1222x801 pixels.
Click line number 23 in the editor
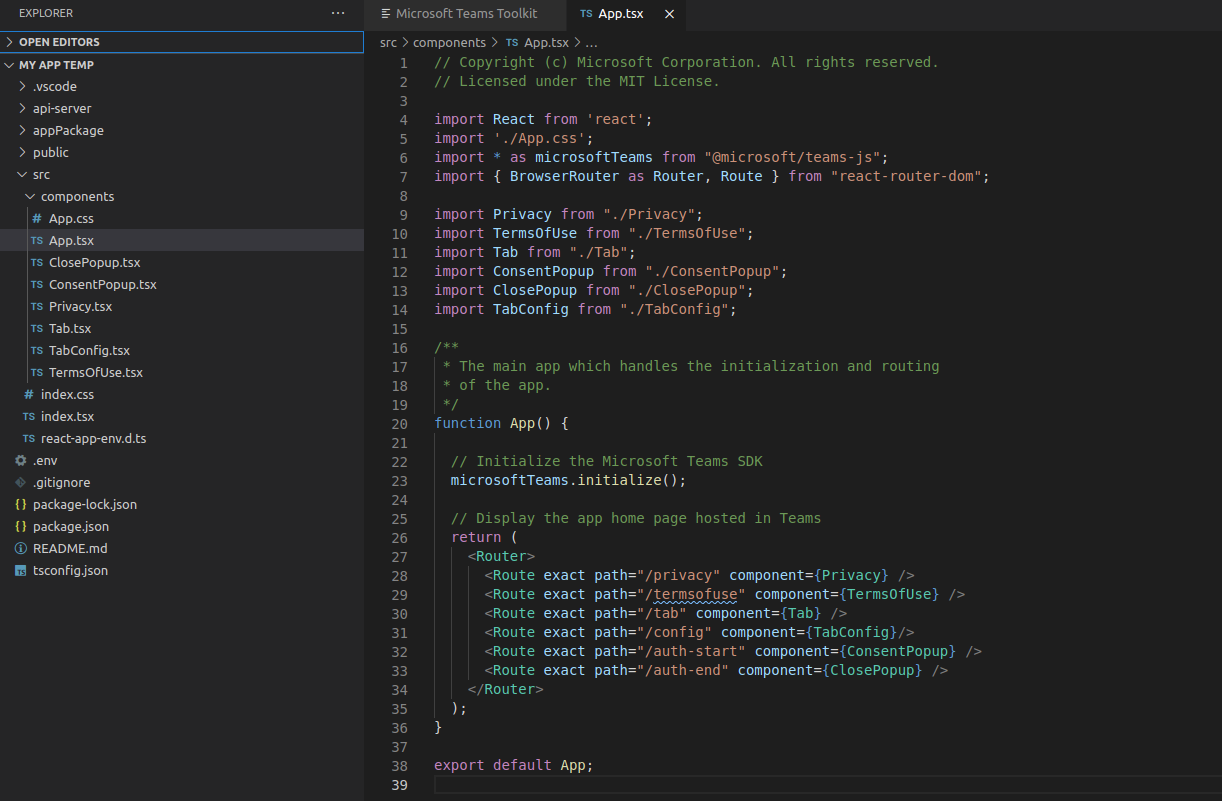[x=399, y=480]
